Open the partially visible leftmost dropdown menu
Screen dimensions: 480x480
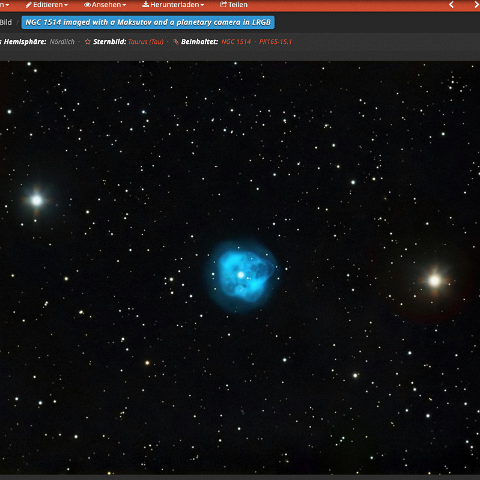pos(4,5)
